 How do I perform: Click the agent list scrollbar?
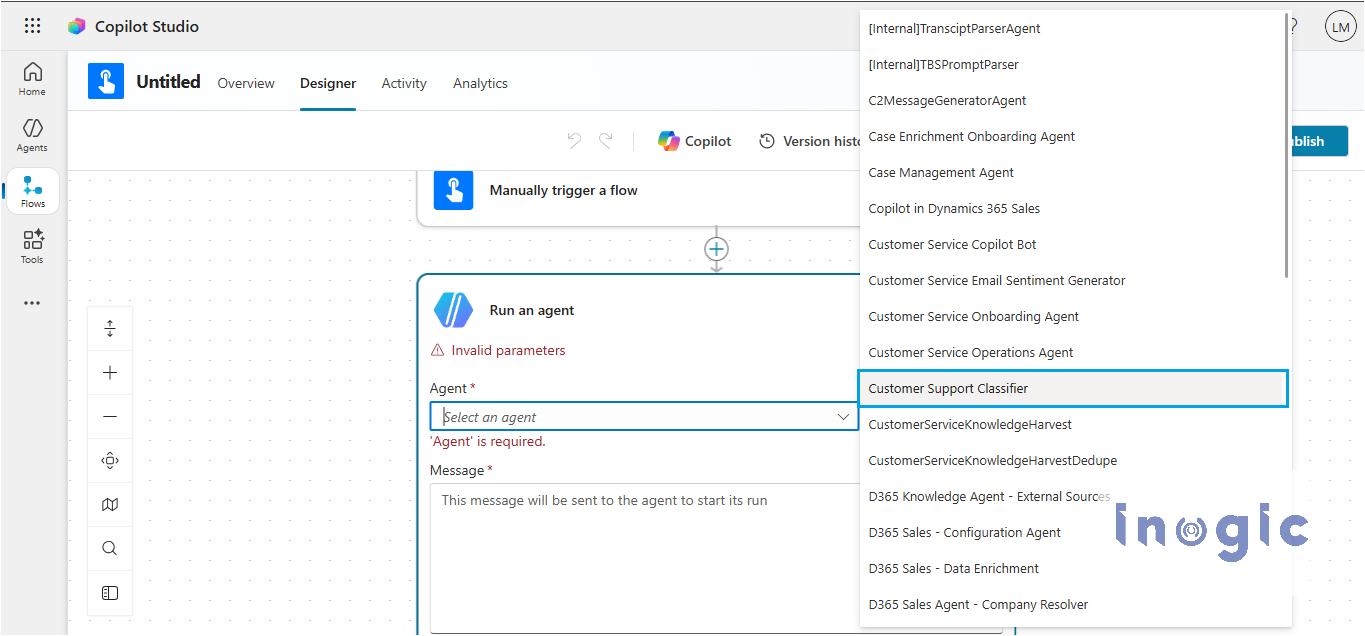(x=1287, y=146)
